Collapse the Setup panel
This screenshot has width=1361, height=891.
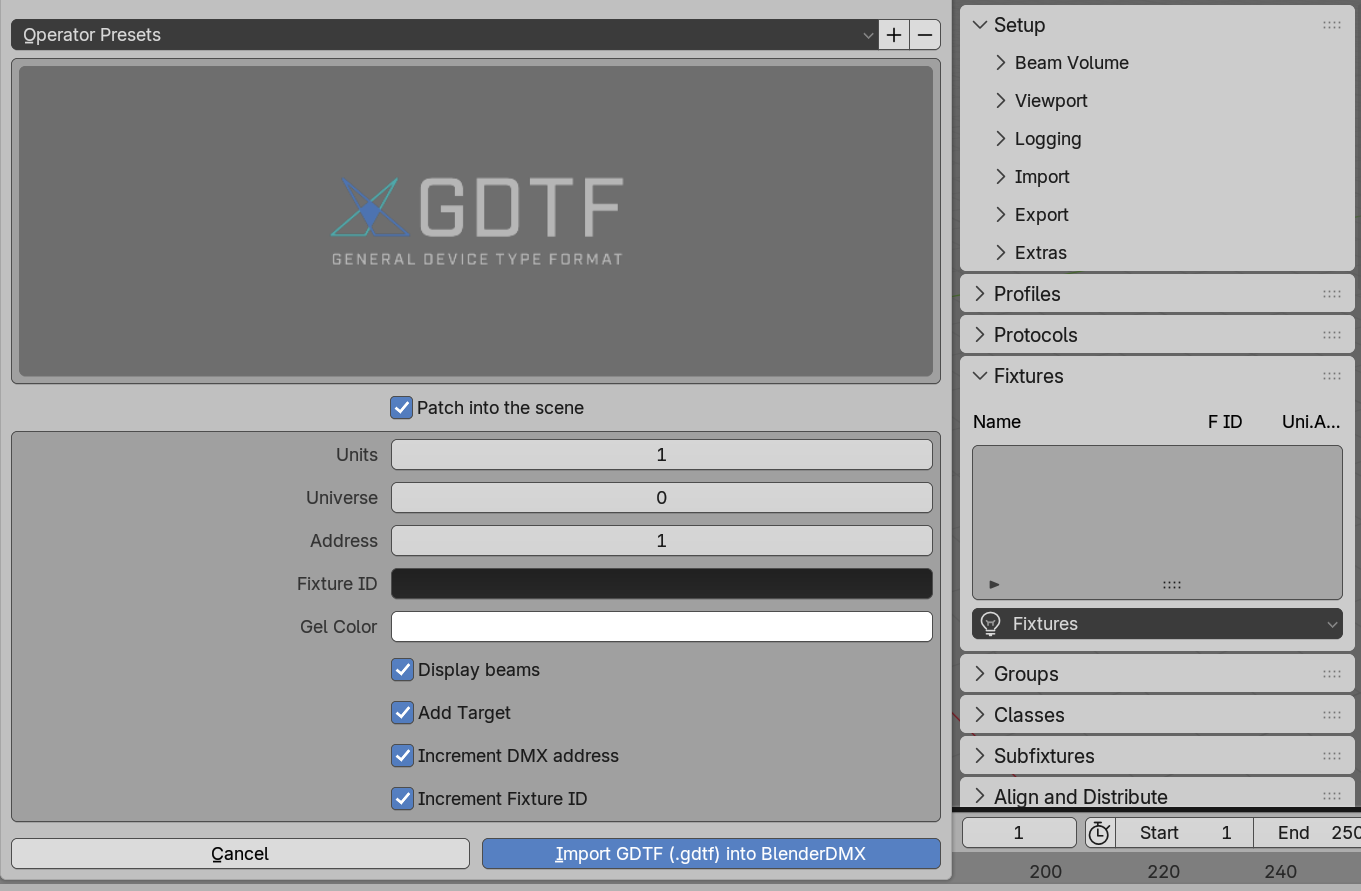click(x=979, y=25)
